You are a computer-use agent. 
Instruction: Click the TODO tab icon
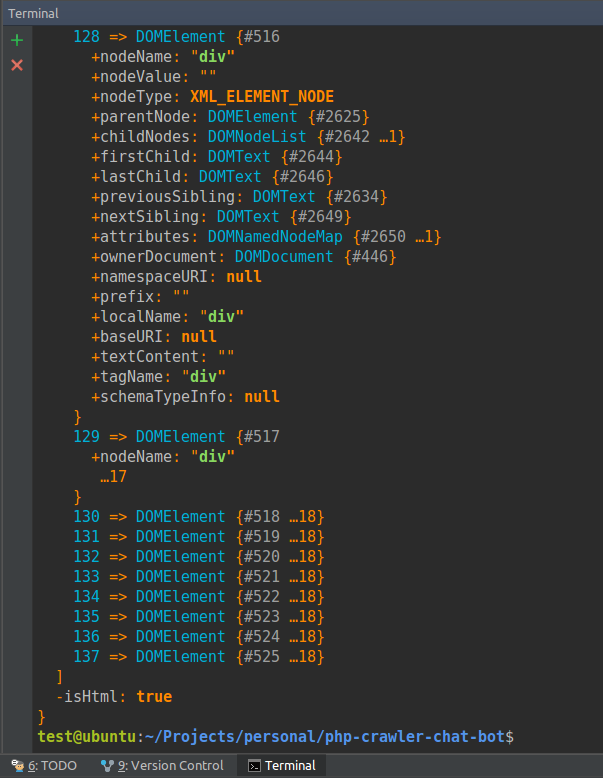coord(17,766)
